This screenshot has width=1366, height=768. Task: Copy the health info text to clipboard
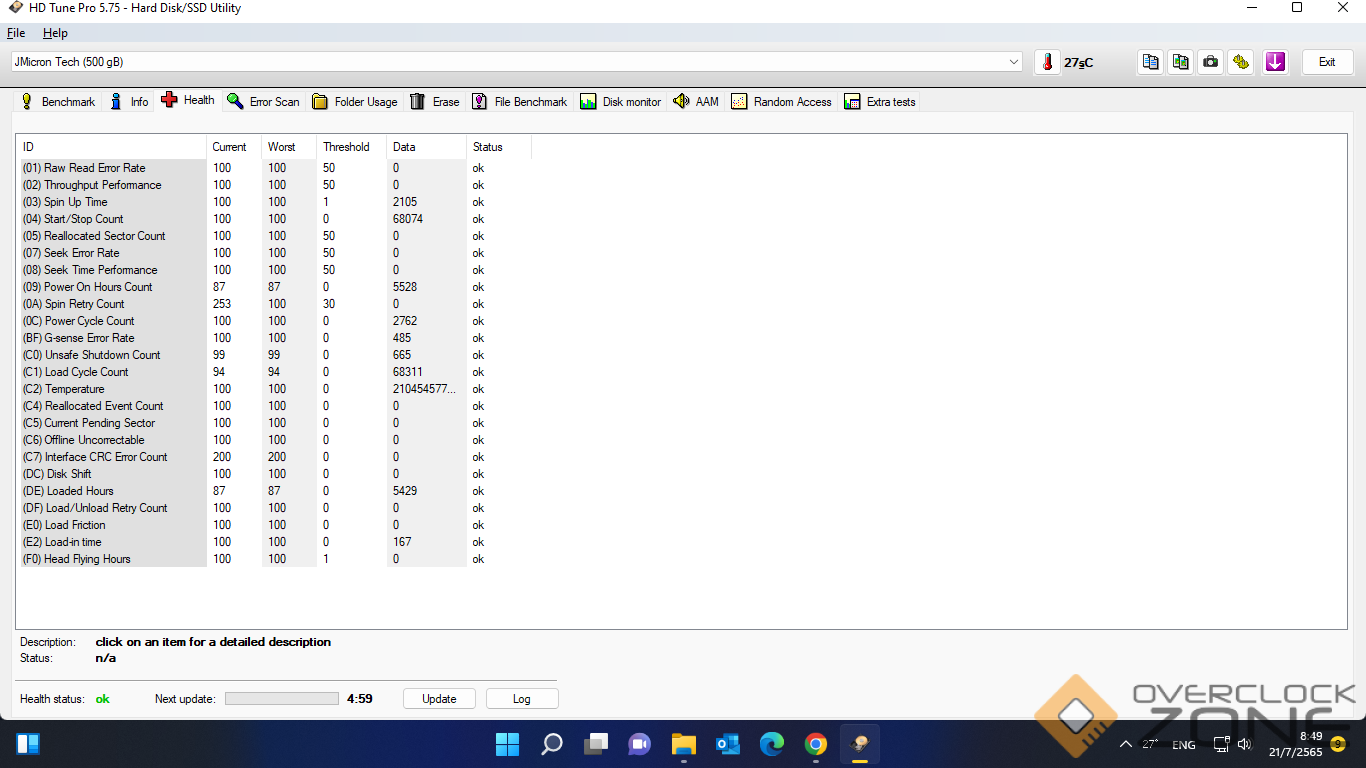click(x=1151, y=62)
